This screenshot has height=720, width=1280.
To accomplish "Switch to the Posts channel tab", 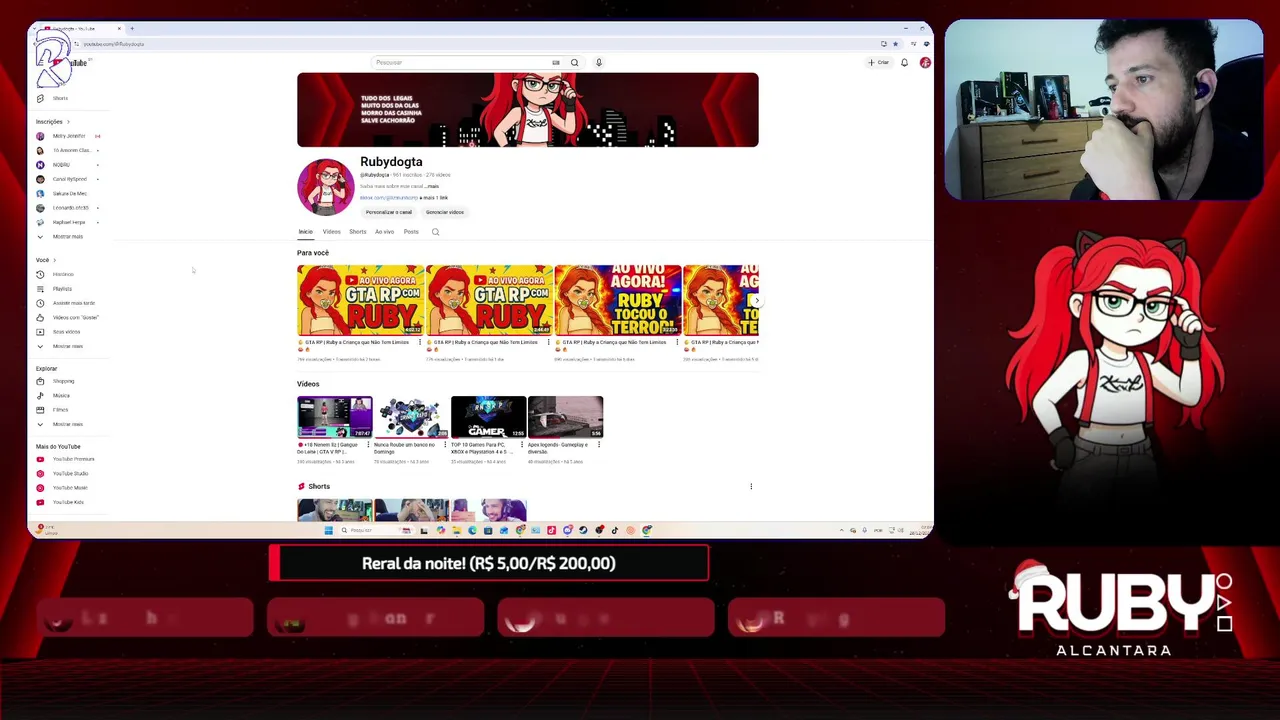I will [411, 232].
